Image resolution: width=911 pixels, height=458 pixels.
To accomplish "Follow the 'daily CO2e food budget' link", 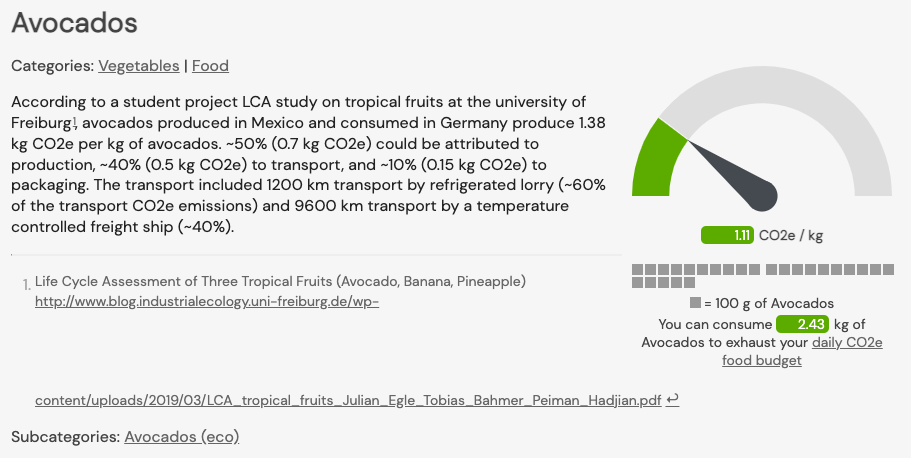I will 802,351.
